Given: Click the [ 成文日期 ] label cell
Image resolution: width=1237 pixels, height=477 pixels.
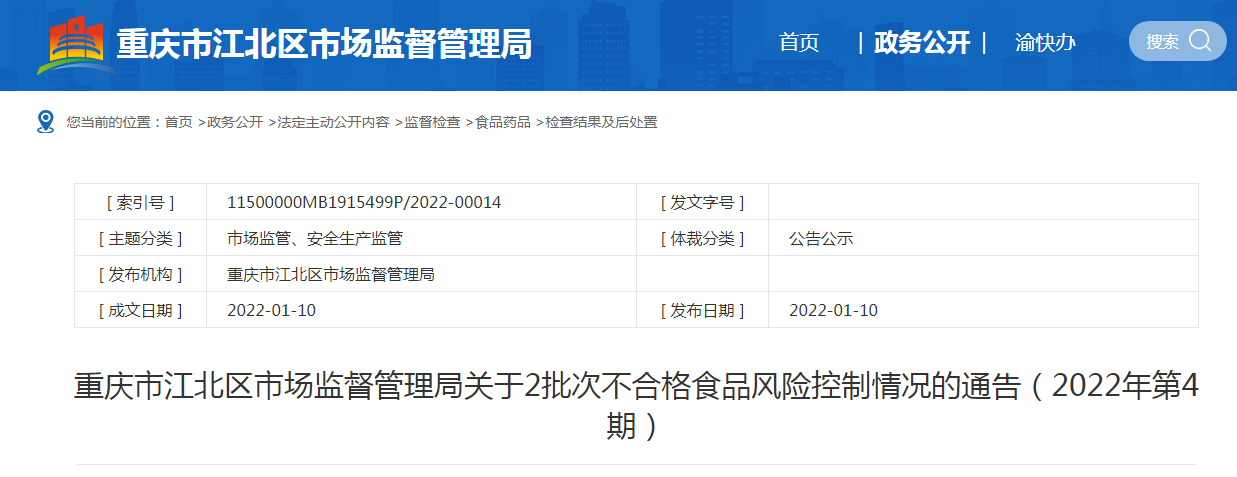Looking at the screenshot, I should point(140,310).
